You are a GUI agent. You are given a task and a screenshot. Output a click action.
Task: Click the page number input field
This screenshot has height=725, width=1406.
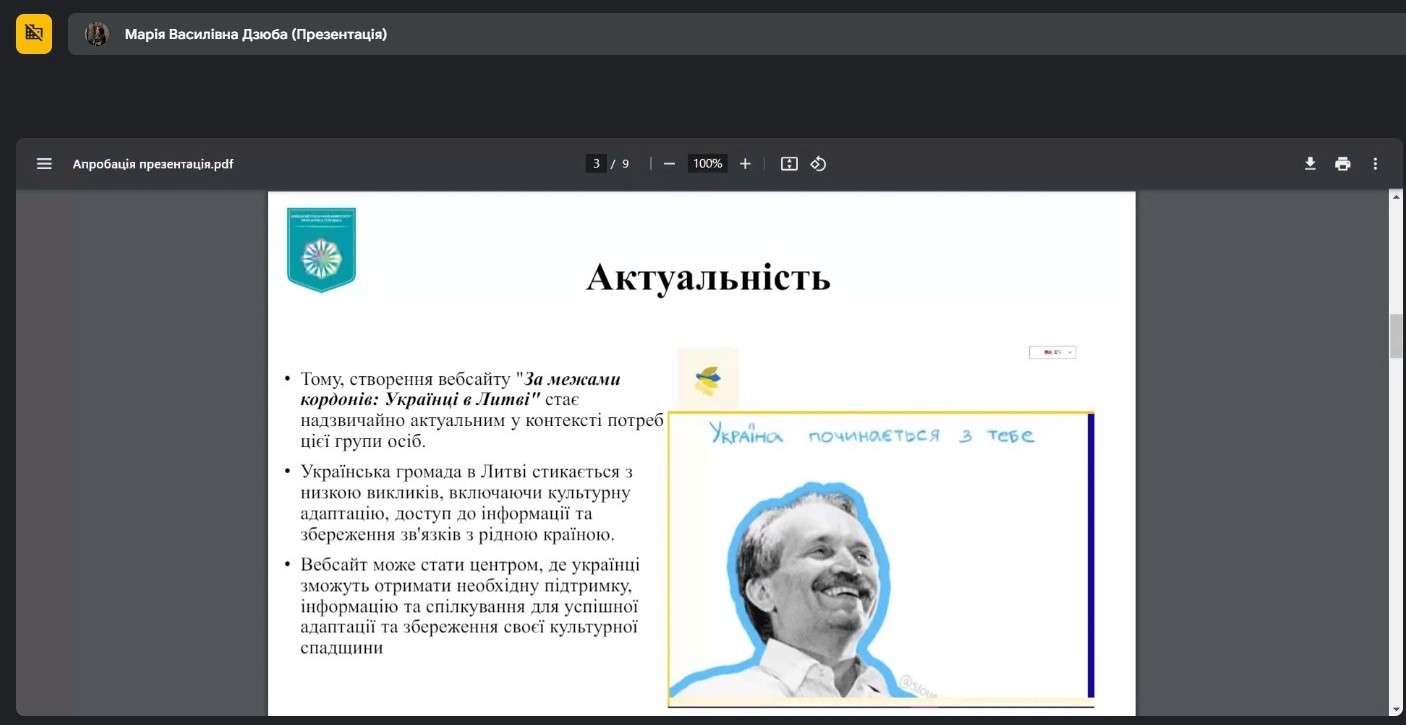[596, 164]
